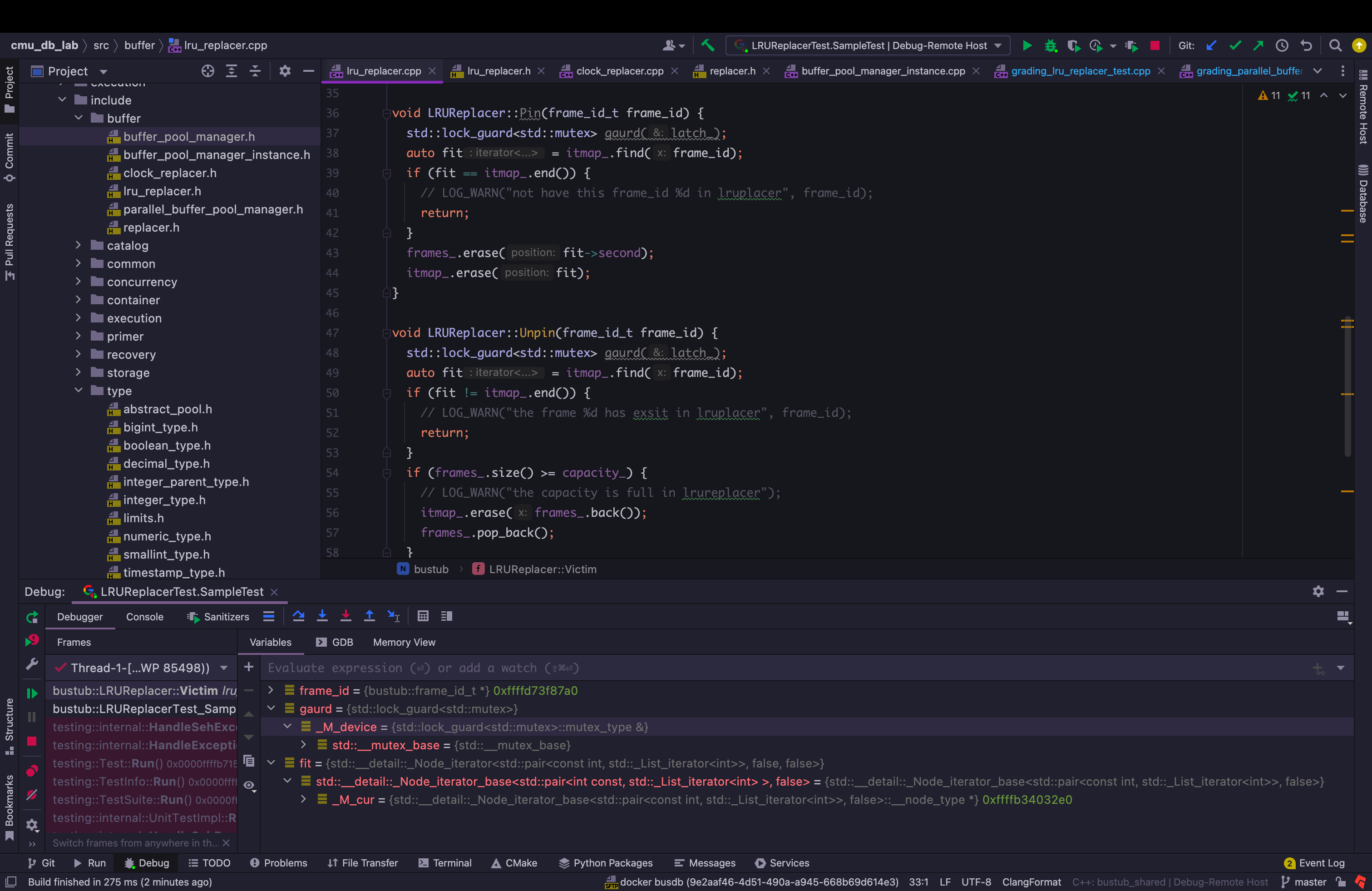Image resolution: width=1372 pixels, height=891 pixels.
Task: Click the Evaluate Expression calculator icon
Action: pyautogui.click(x=423, y=616)
